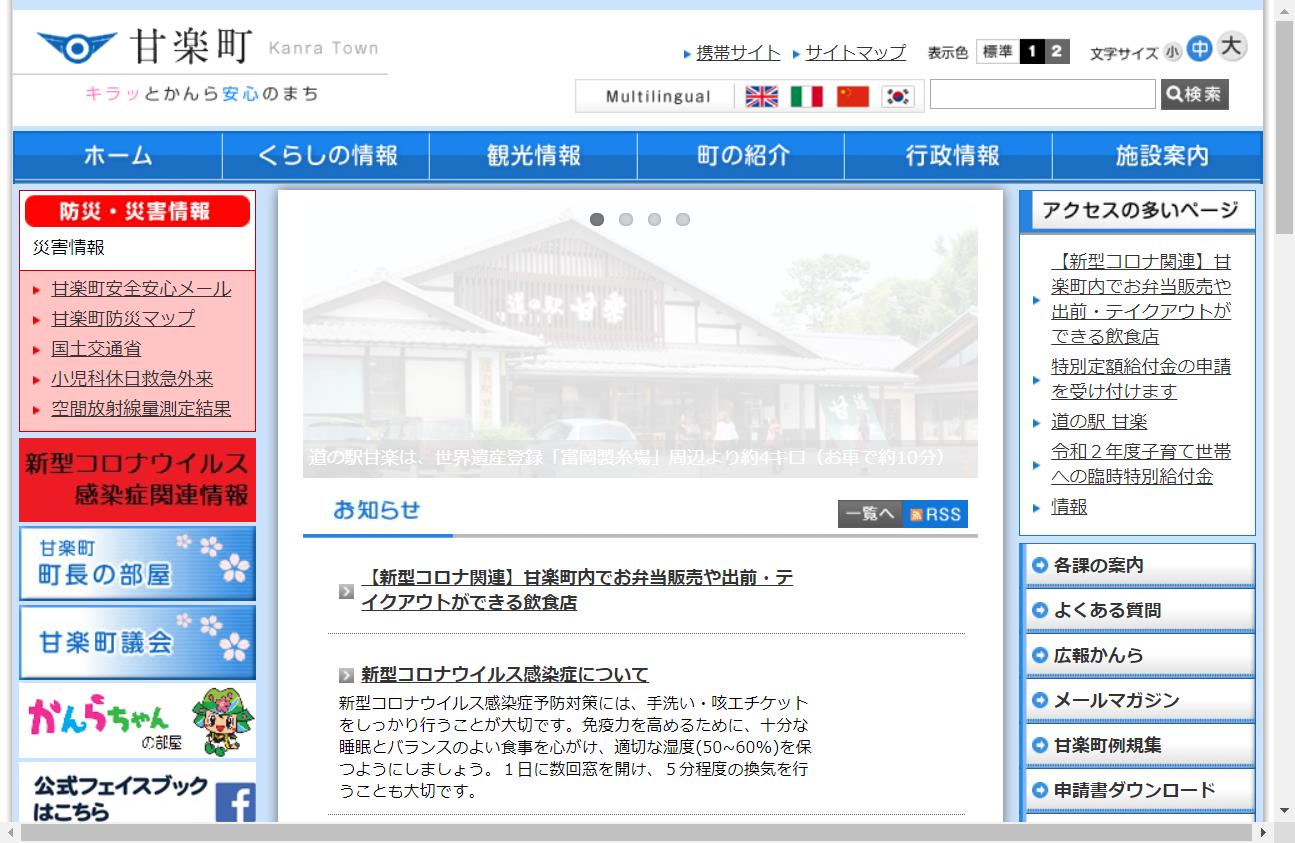Open the English version via UK flag icon

click(x=762, y=97)
